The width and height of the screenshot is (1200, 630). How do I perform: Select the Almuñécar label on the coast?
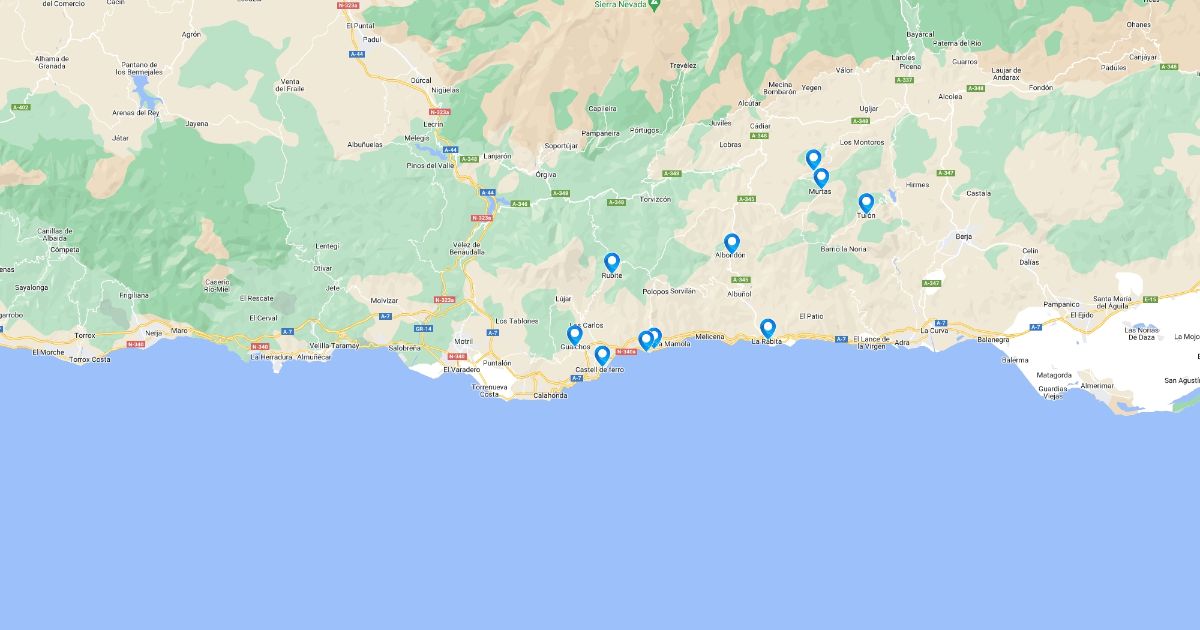coord(314,356)
